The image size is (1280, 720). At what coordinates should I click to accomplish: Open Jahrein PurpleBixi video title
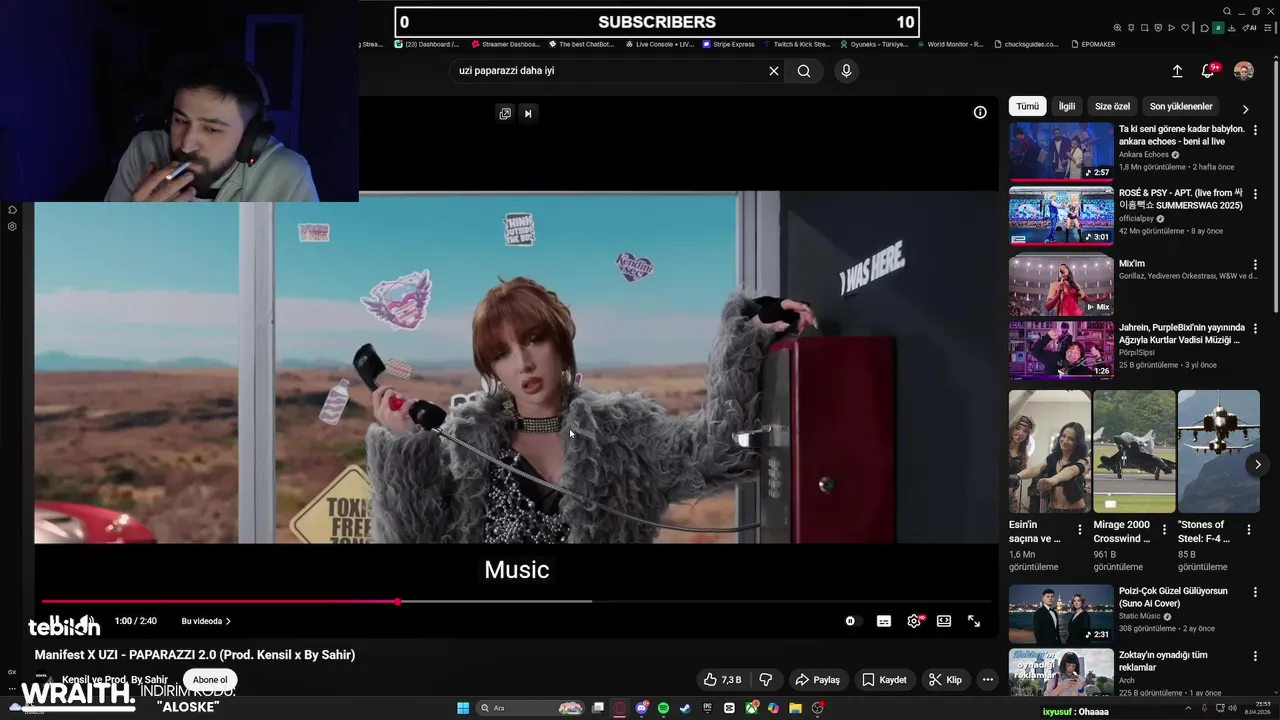[1182, 334]
